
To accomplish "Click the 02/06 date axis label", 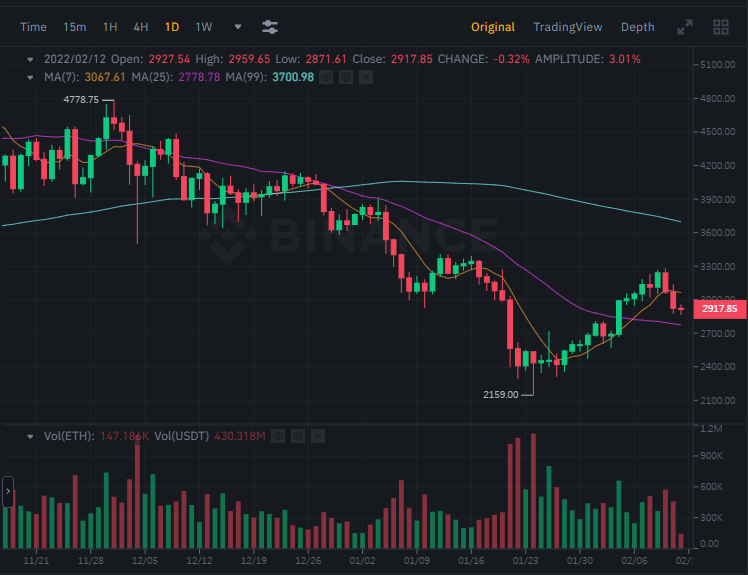I will coord(634,560).
